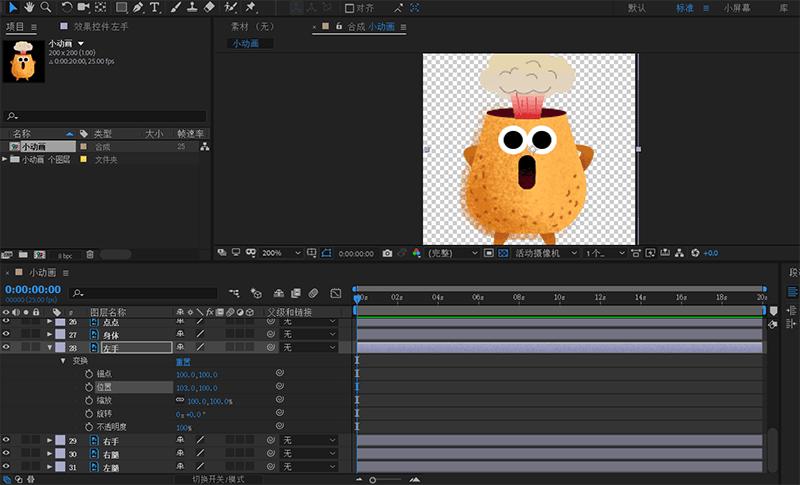The height and width of the screenshot is (485, 800).
Task: Click the timeline zoom slider
Action: (x=373, y=480)
